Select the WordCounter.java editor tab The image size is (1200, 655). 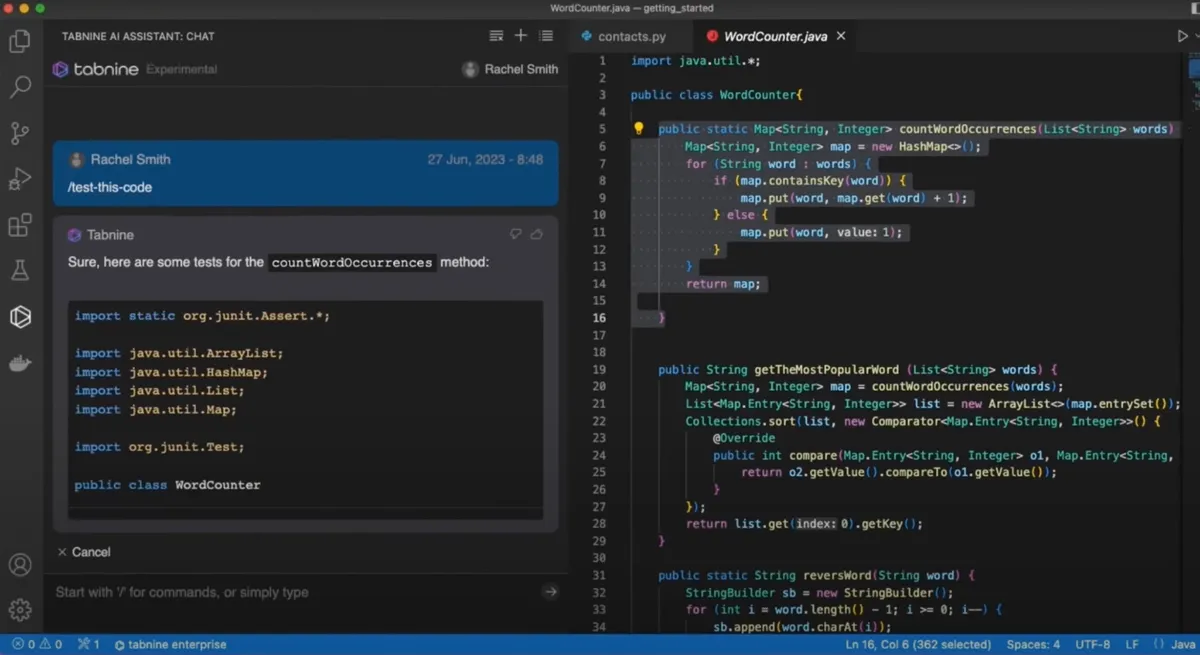[775, 37]
